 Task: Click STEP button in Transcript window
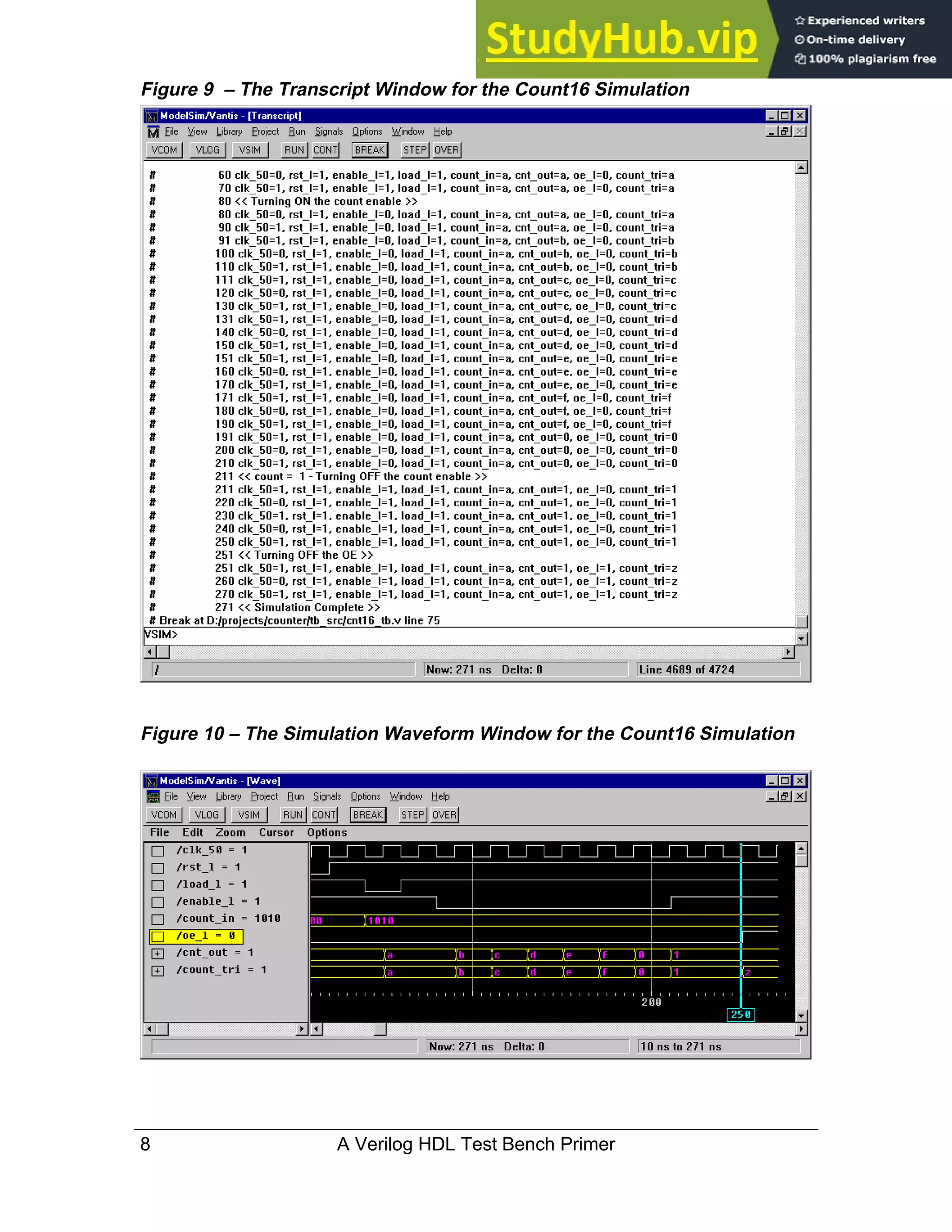pos(415,150)
